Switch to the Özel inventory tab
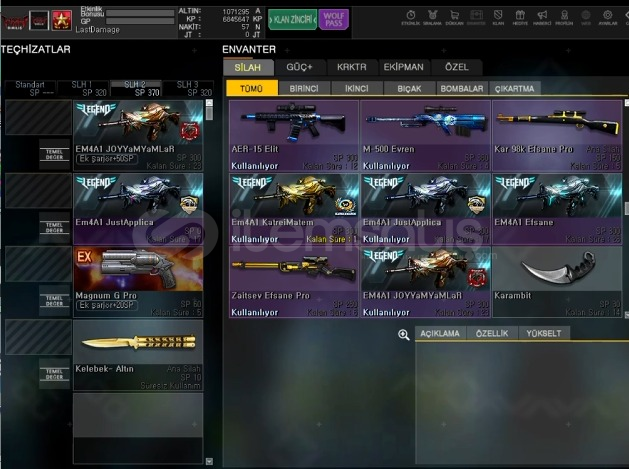Image resolution: width=629 pixels, height=469 pixels. pyautogui.click(x=457, y=67)
